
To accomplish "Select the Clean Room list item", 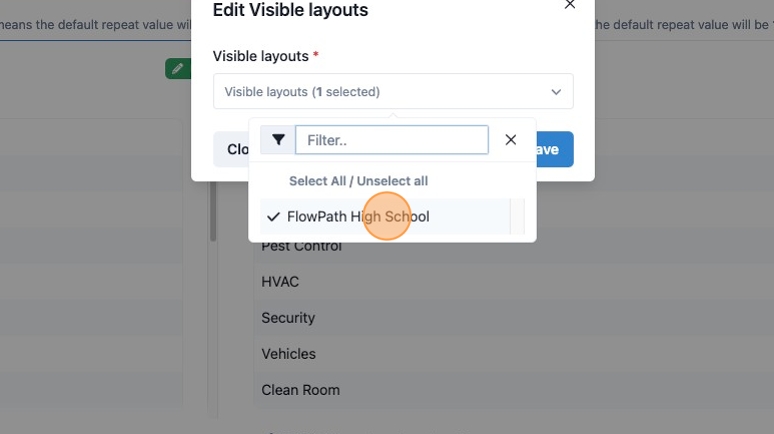I will pyautogui.click(x=300, y=390).
